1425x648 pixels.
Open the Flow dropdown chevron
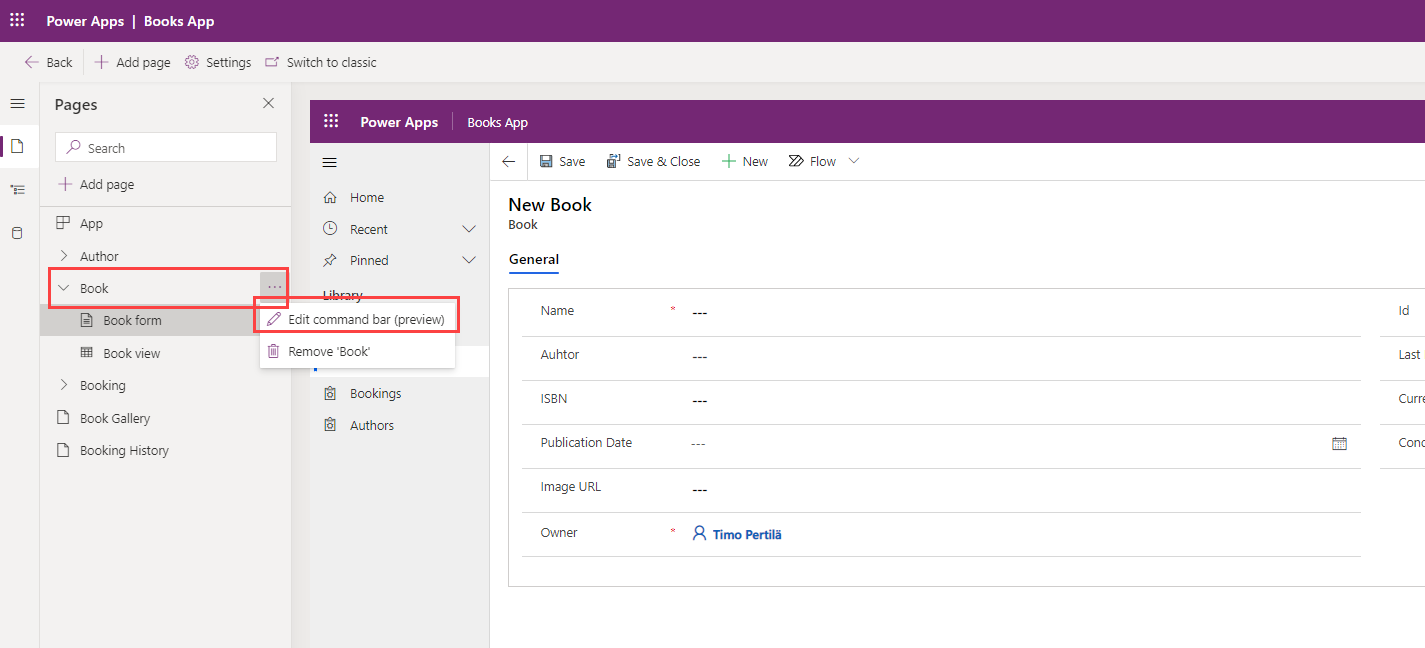(x=854, y=161)
